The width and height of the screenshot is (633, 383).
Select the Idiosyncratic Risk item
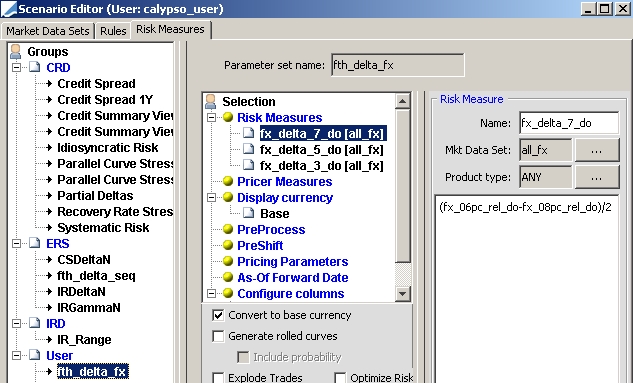pyautogui.click(x=107, y=147)
